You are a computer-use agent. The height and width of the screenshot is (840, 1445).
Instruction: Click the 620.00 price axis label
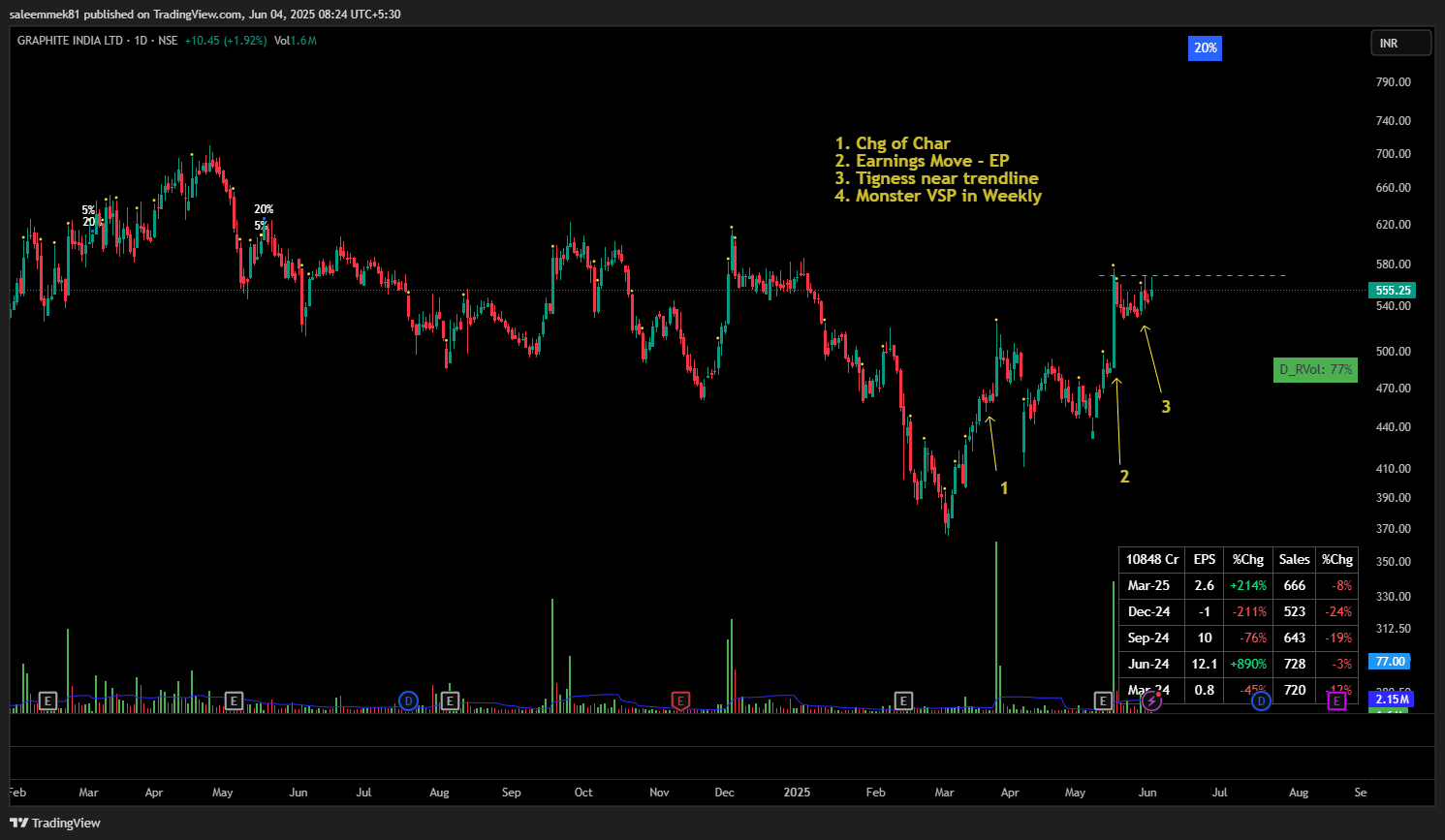(x=1393, y=225)
